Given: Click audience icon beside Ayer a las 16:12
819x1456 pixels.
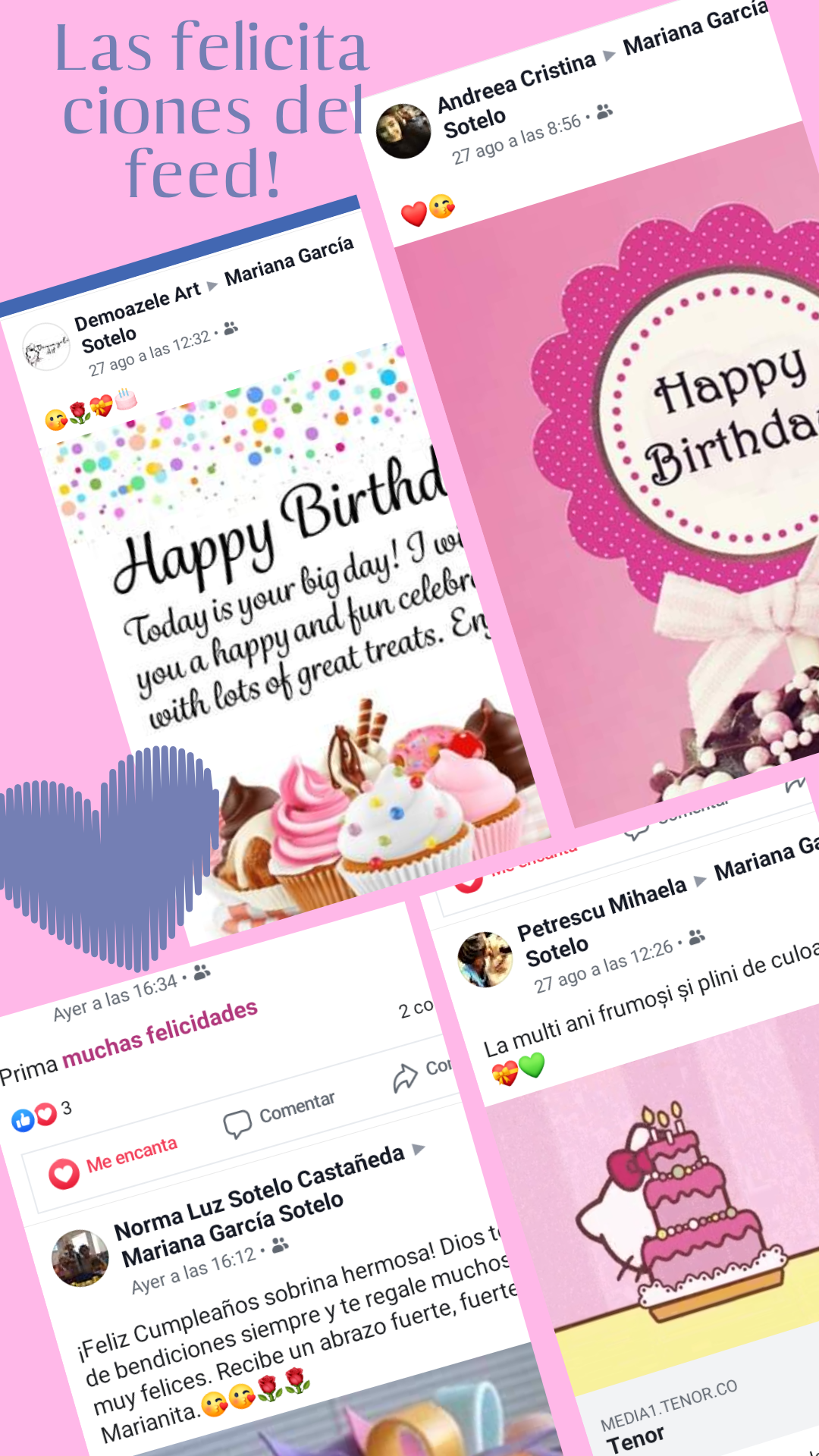Looking at the screenshot, I should 280,1244.
